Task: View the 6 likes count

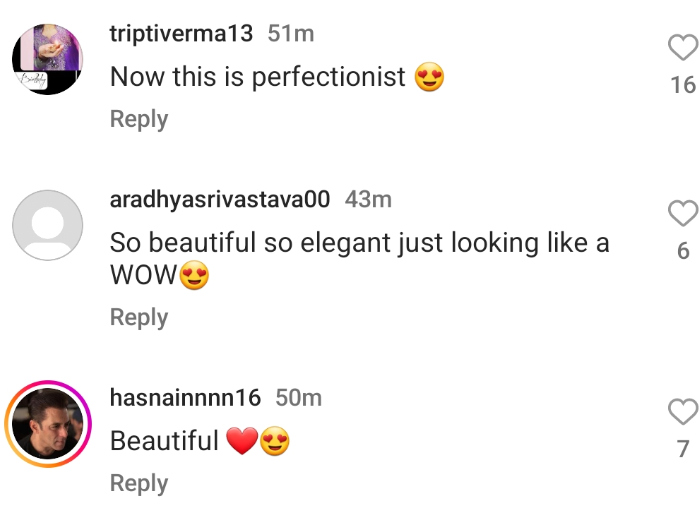Action: (x=683, y=251)
